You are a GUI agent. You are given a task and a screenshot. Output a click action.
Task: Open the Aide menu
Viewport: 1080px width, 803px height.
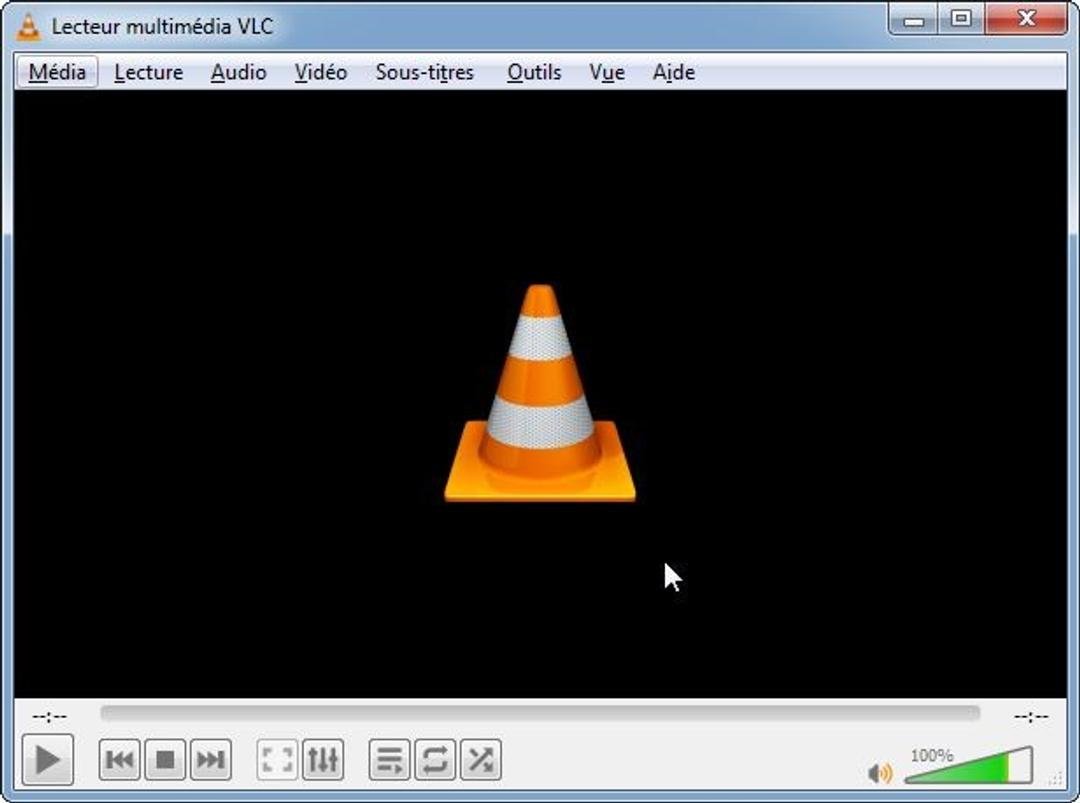pyautogui.click(x=672, y=72)
